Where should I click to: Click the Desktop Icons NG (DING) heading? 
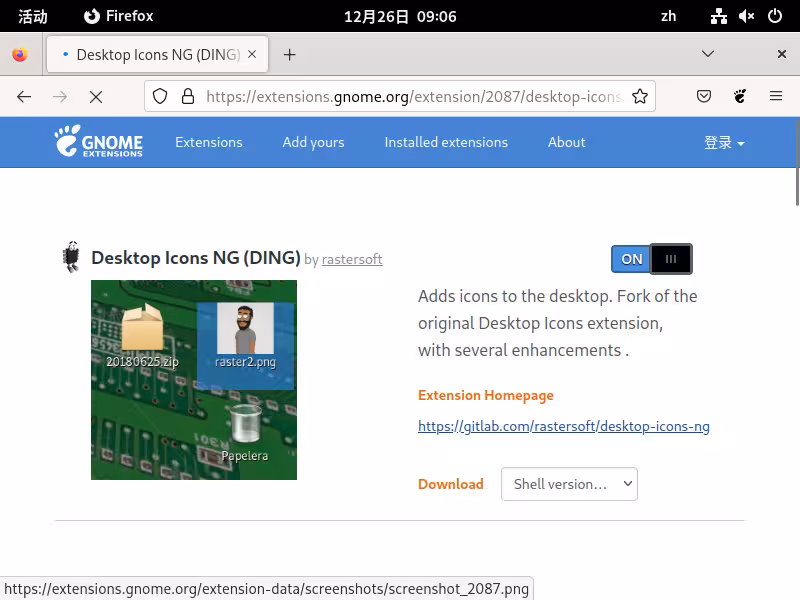196,258
